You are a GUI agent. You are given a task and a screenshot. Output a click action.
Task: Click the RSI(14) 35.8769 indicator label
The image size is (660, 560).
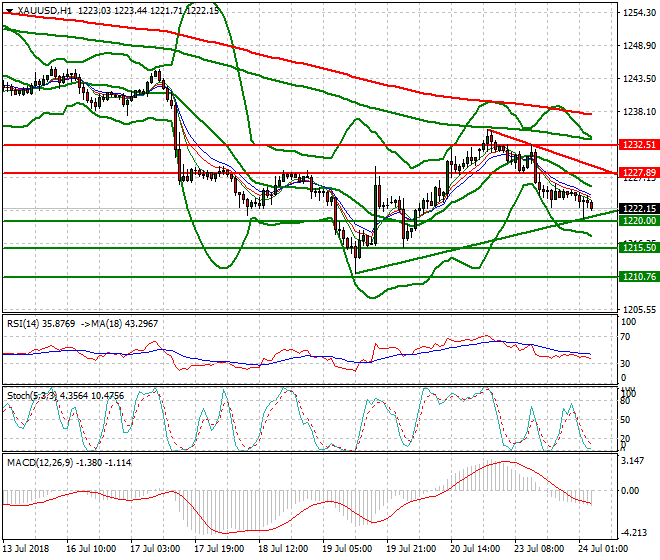point(41,324)
